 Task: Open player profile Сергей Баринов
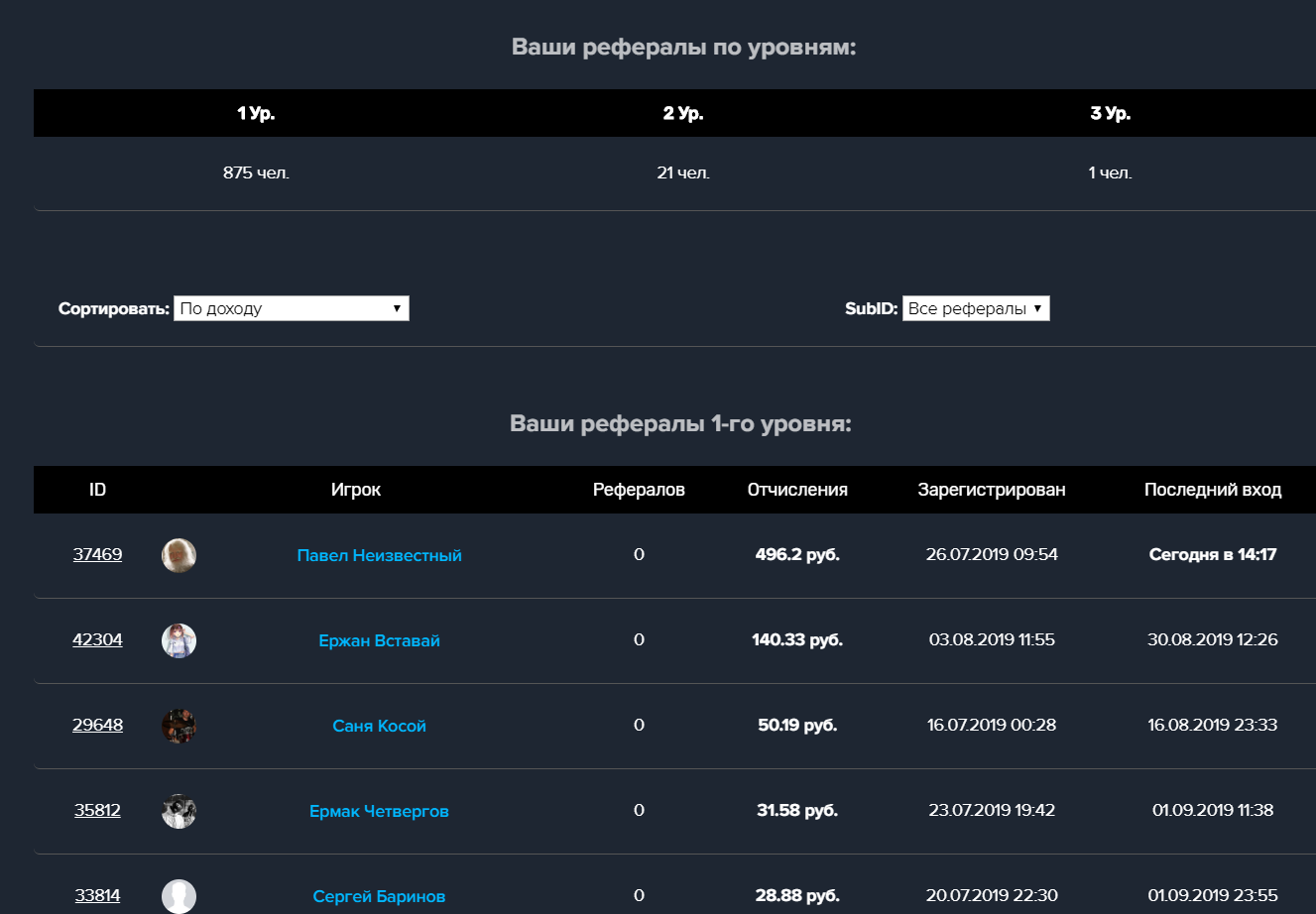pyautogui.click(x=379, y=896)
